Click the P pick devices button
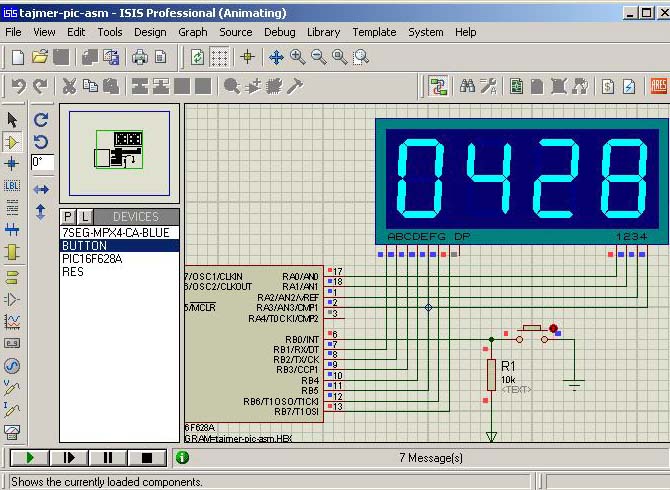The width and height of the screenshot is (670, 490). pos(68,216)
